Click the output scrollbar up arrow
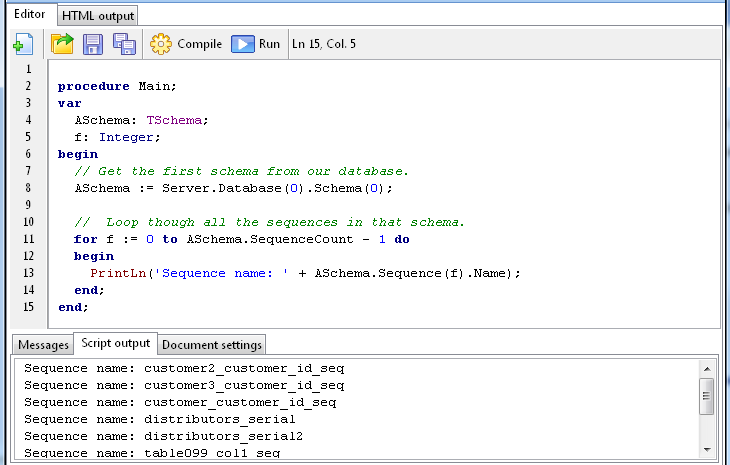730x465 pixels. click(x=707, y=369)
